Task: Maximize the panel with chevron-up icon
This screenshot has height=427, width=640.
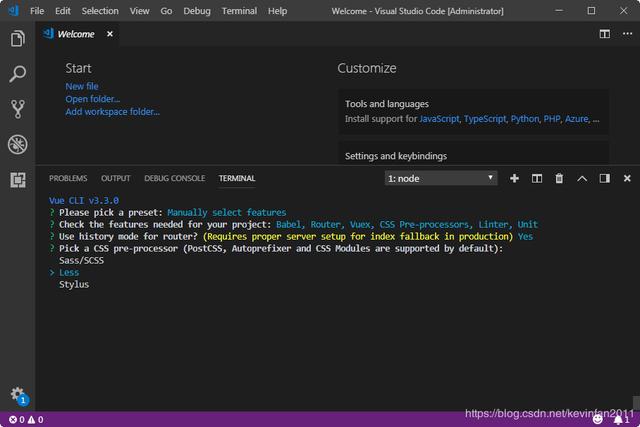Action: tap(582, 178)
